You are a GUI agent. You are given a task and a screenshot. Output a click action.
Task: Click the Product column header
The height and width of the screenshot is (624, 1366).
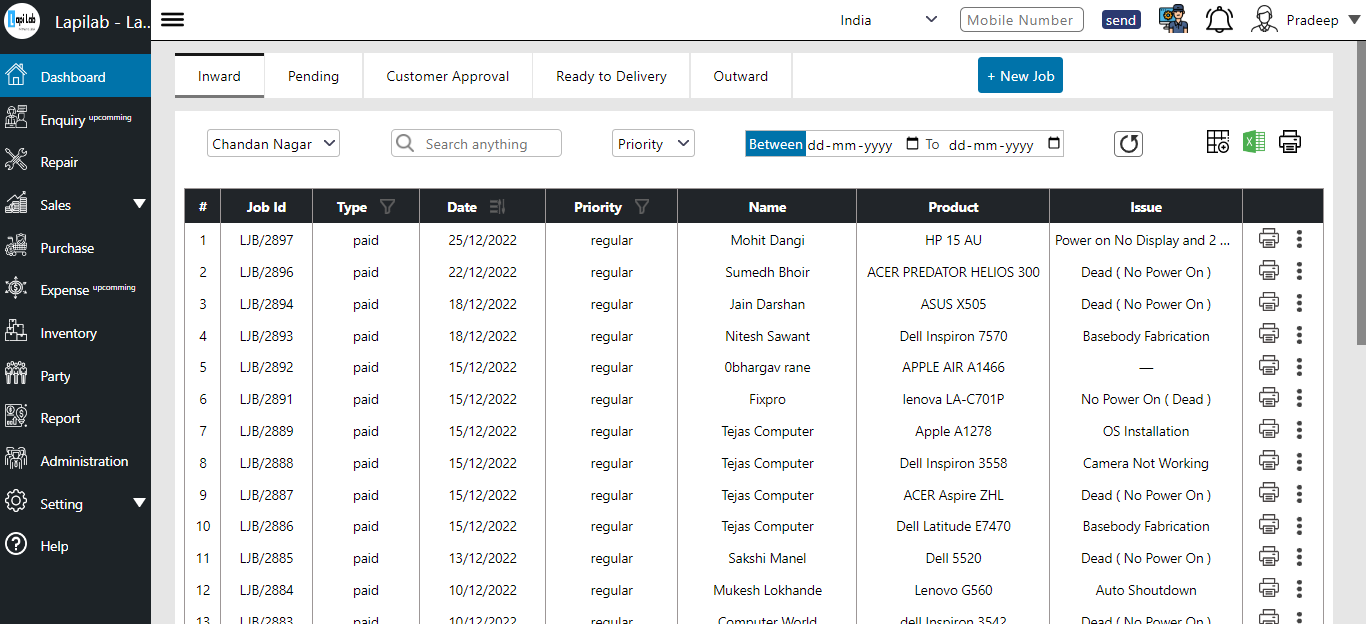click(953, 207)
